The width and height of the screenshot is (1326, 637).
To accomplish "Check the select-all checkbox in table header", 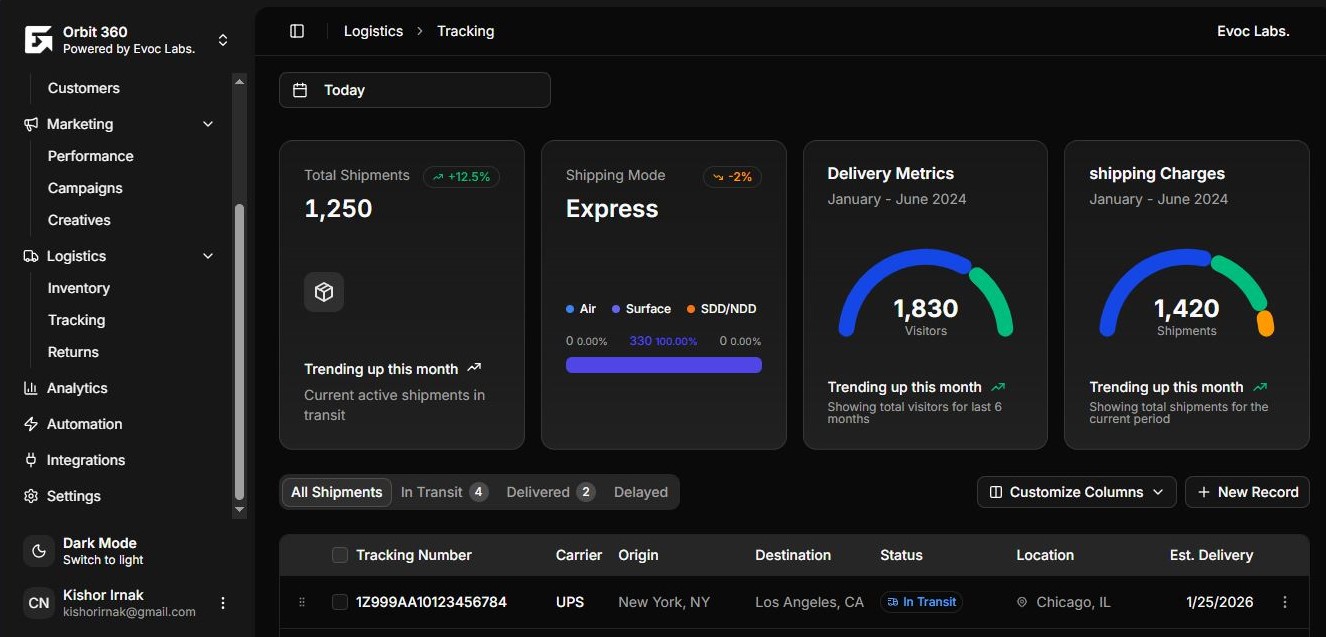I will point(340,555).
